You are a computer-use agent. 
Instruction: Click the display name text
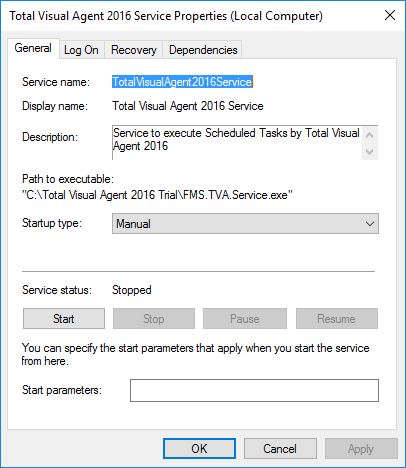point(188,106)
